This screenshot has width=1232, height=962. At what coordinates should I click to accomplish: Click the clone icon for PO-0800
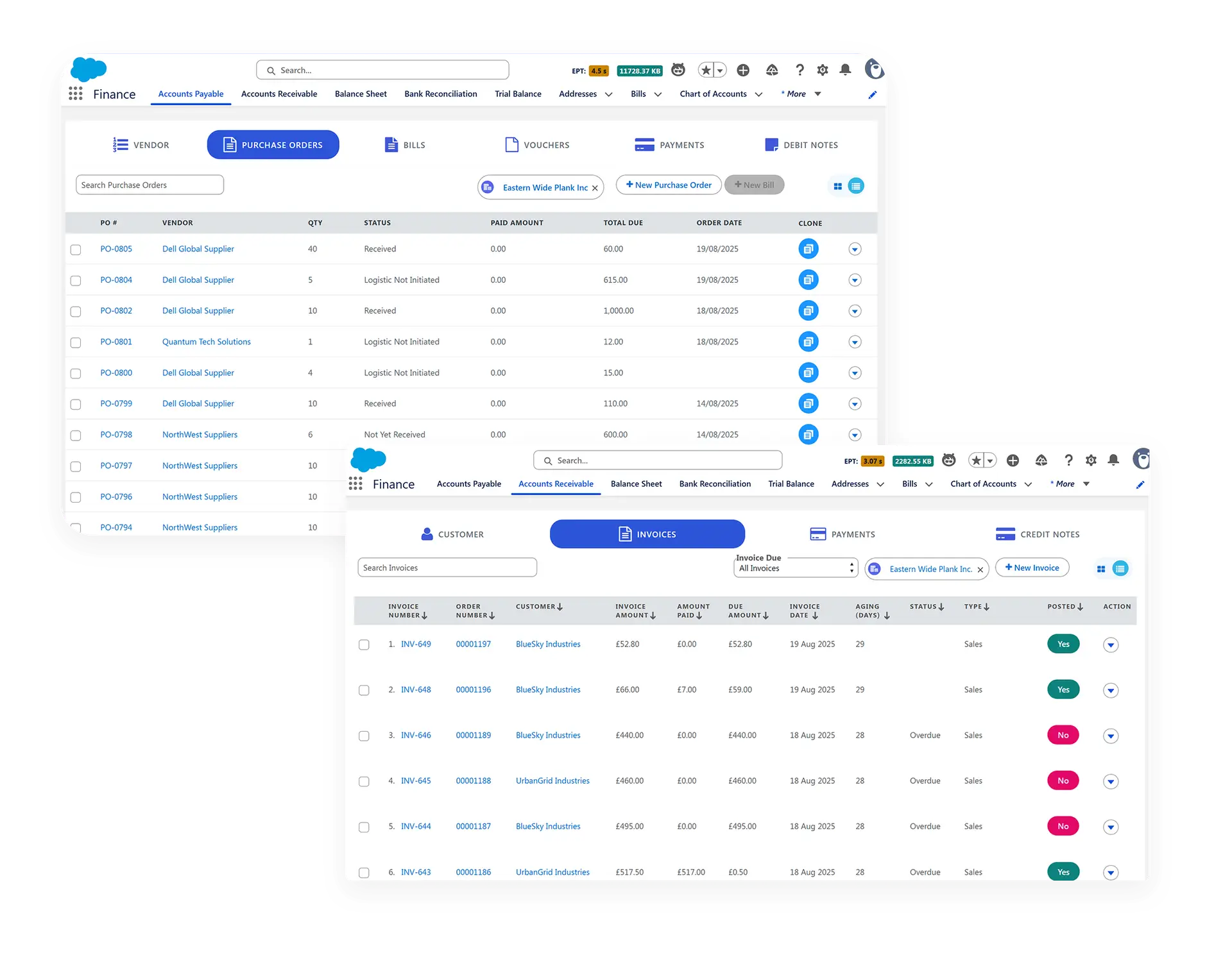pos(808,373)
